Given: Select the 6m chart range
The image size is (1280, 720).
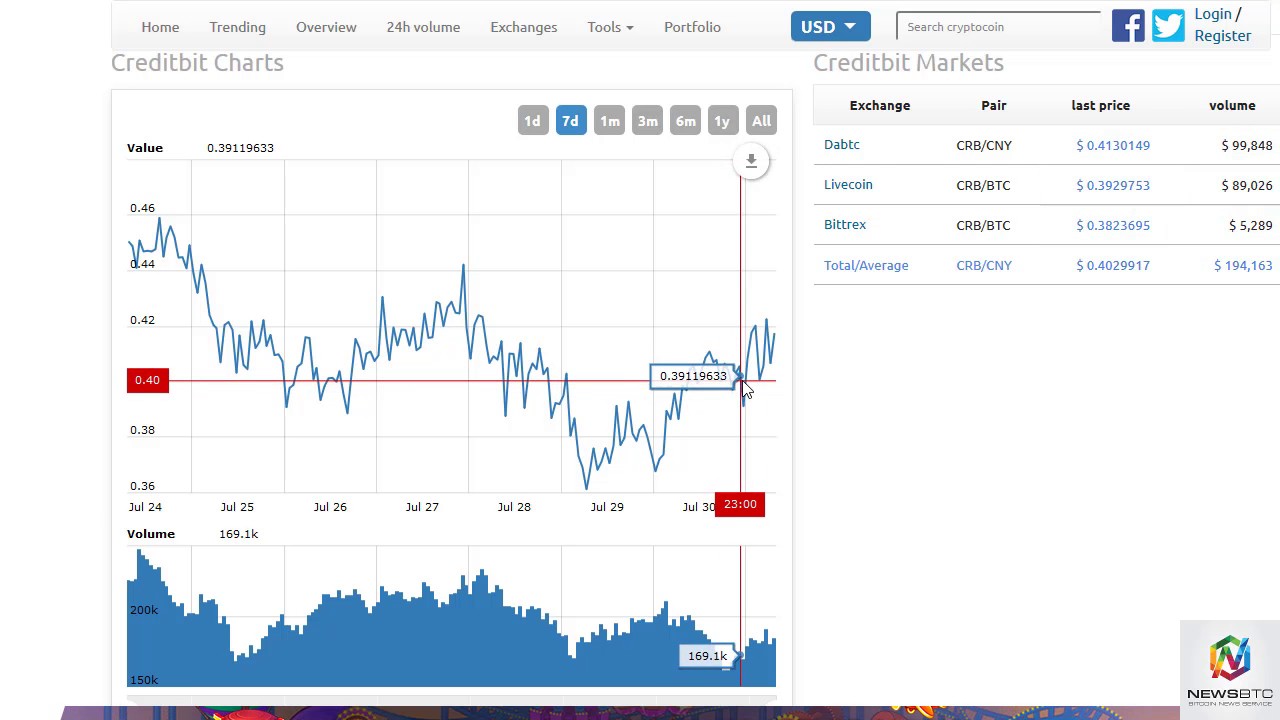Looking at the screenshot, I should pos(685,121).
